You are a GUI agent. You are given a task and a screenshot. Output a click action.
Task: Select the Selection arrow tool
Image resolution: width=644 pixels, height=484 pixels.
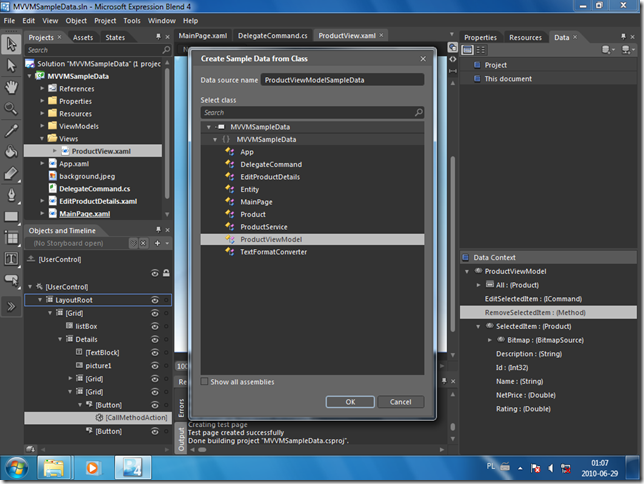click(x=11, y=44)
